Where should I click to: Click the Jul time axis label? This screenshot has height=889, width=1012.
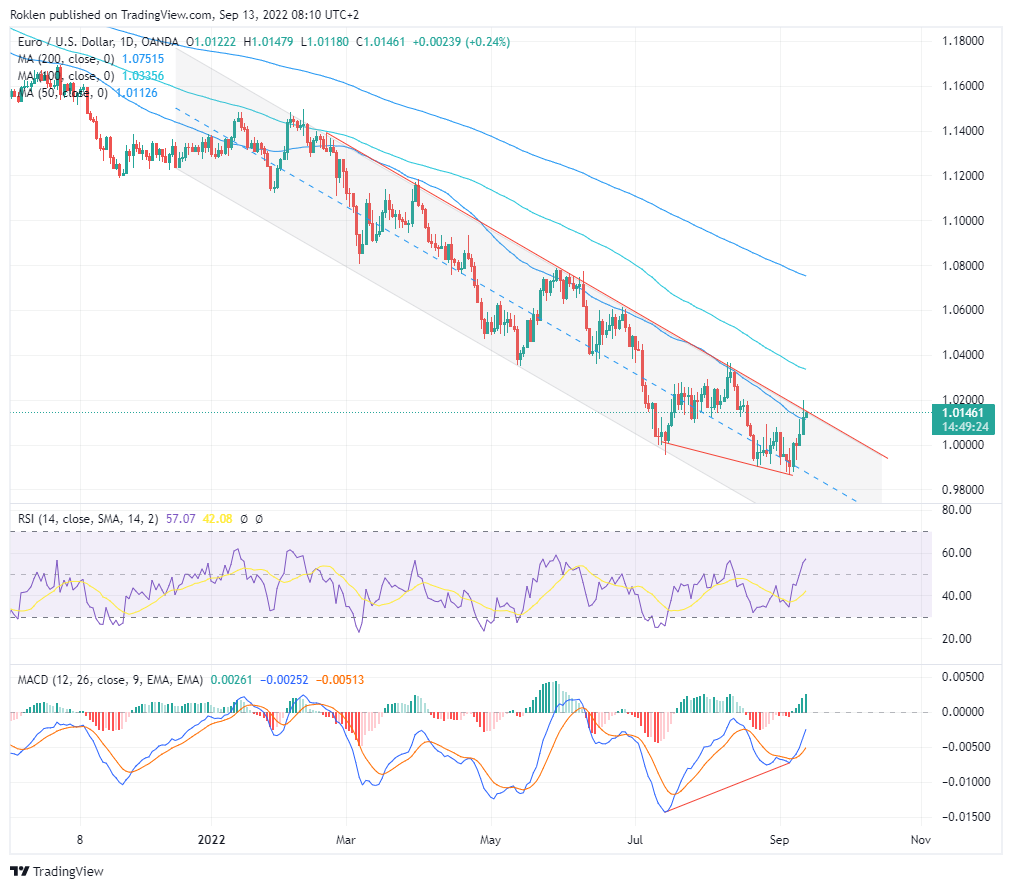pos(636,839)
